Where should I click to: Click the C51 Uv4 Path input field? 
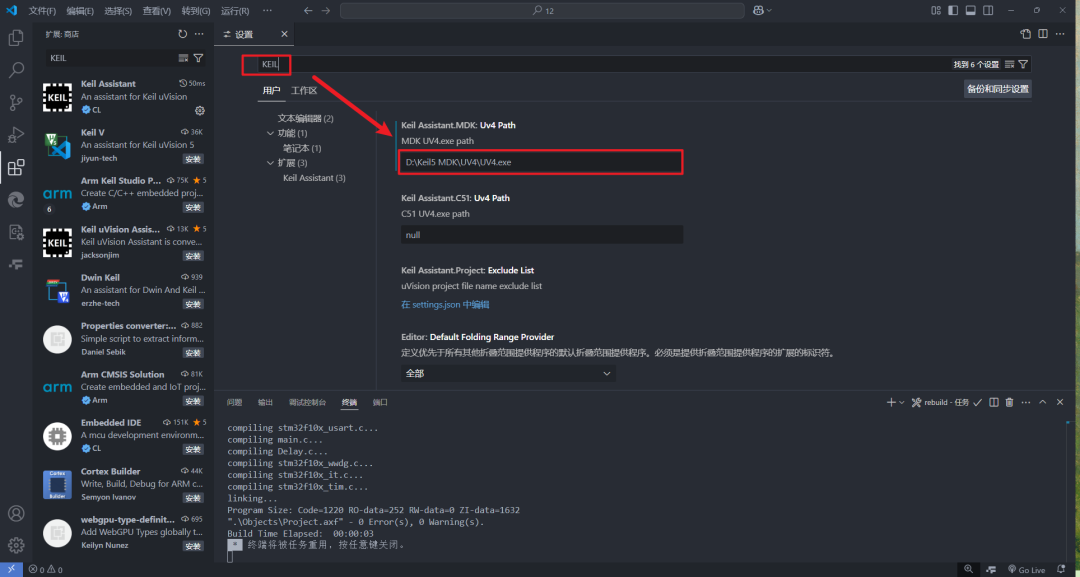click(x=542, y=235)
